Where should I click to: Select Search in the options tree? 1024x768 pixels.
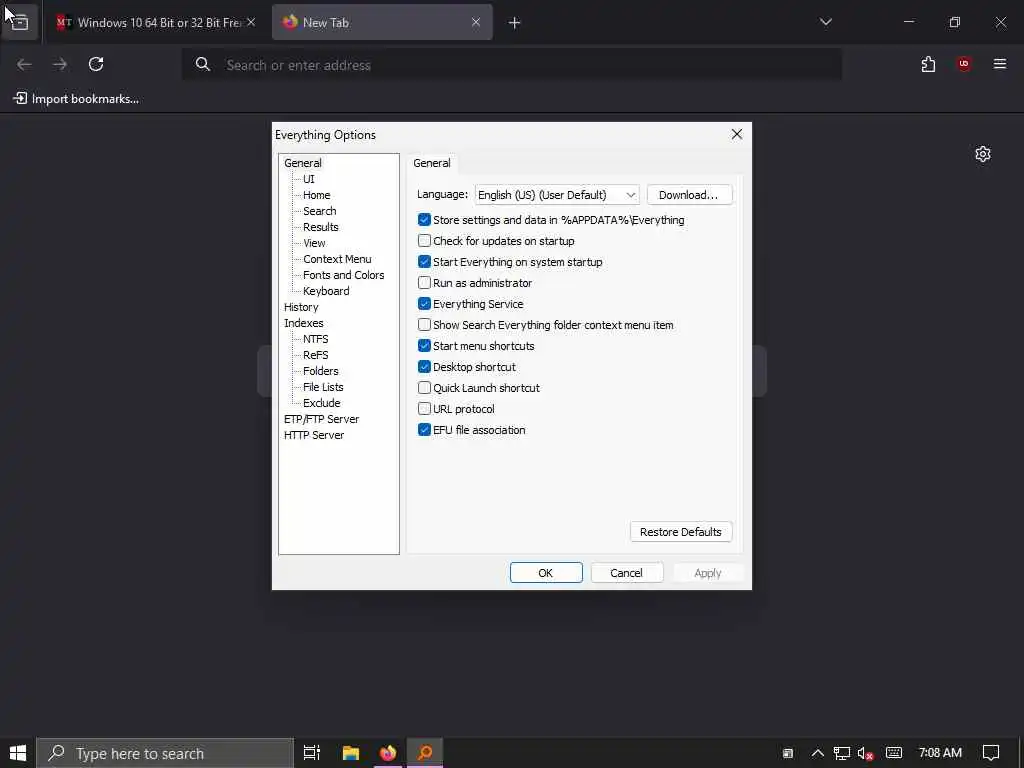point(319,211)
